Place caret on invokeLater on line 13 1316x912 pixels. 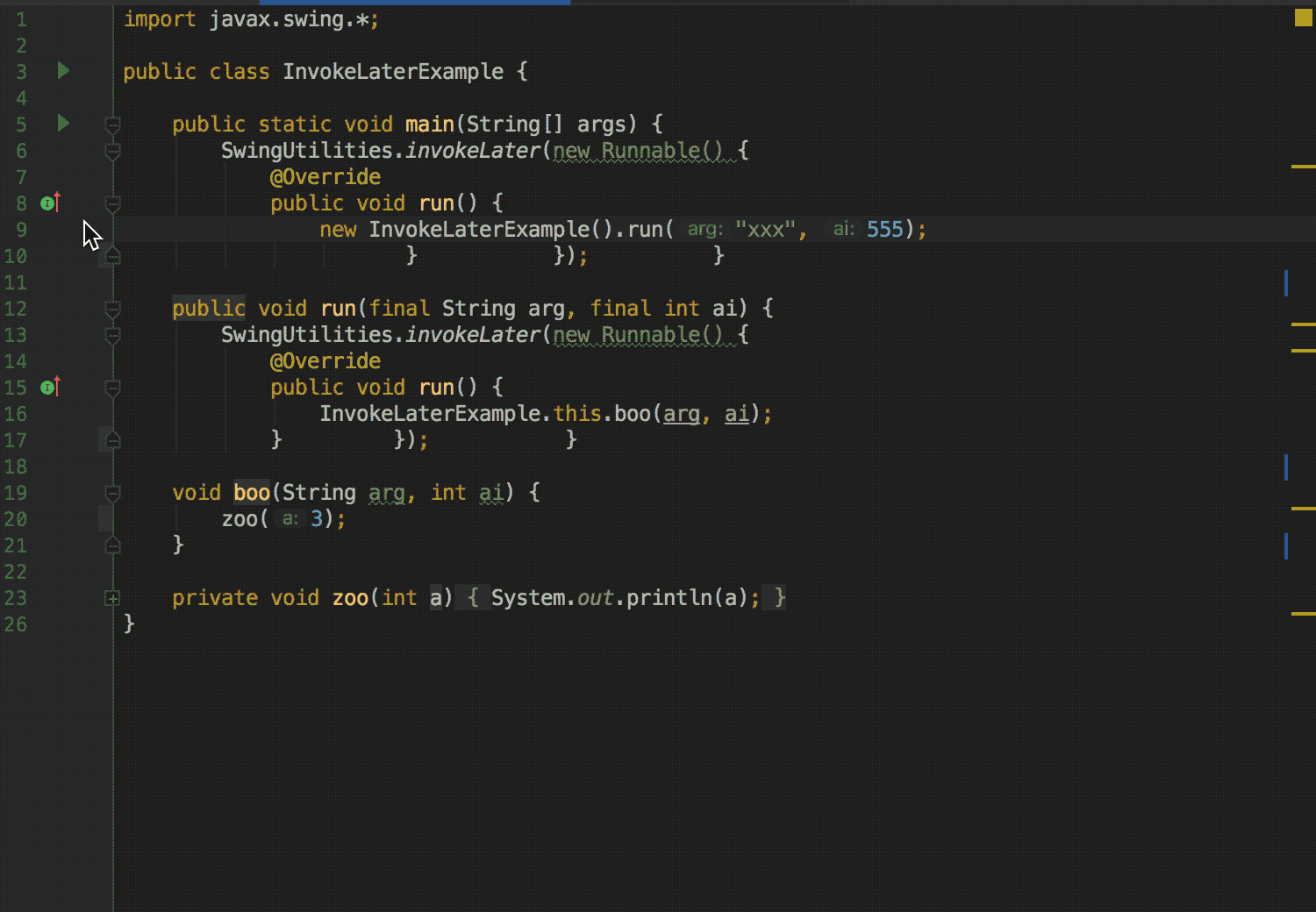point(473,335)
